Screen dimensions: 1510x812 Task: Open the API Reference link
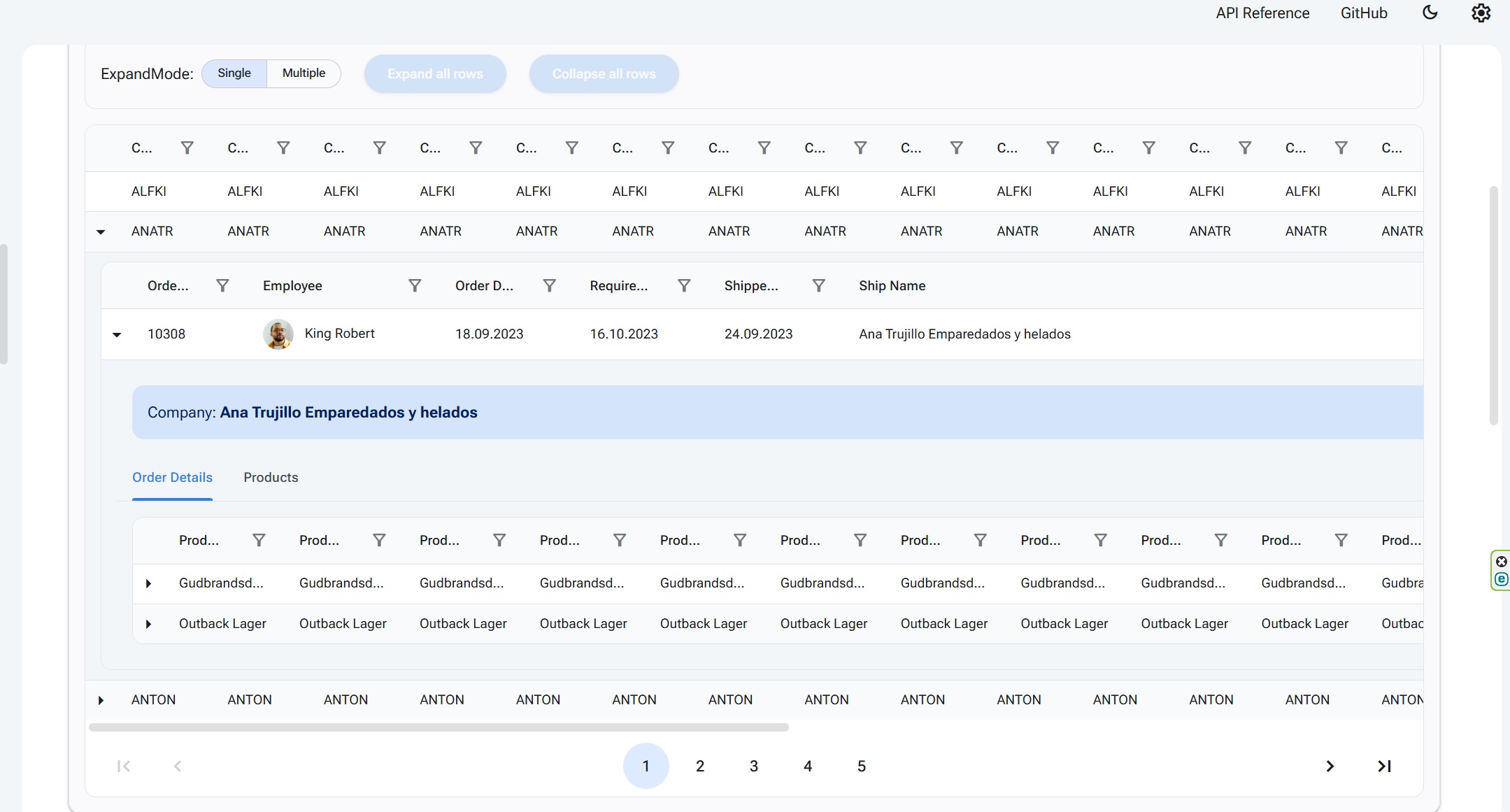pyautogui.click(x=1262, y=13)
